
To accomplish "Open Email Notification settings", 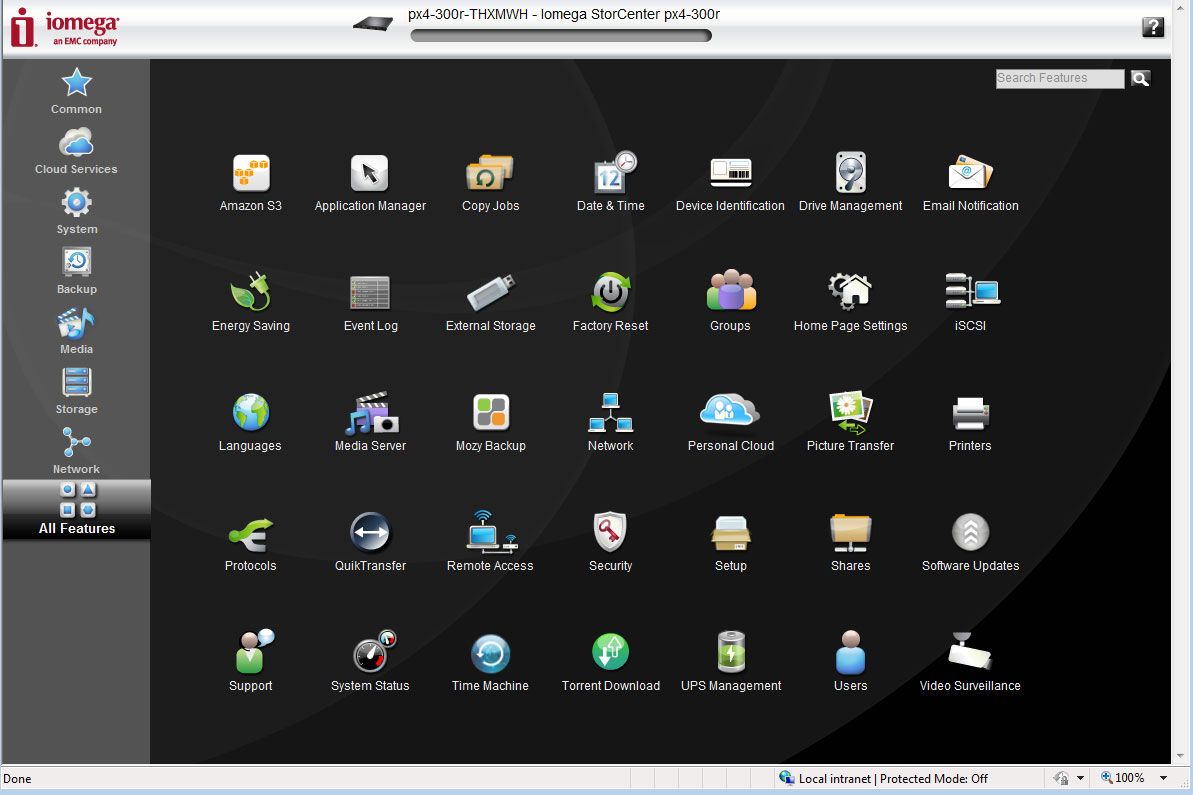I will [x=970, y=183].
